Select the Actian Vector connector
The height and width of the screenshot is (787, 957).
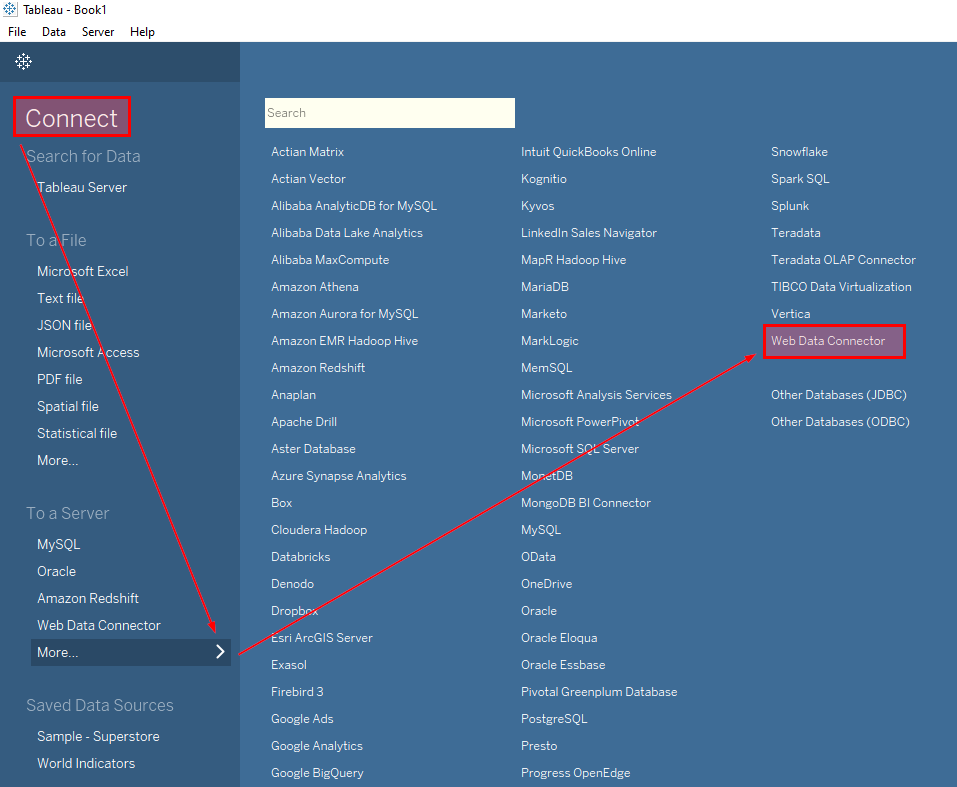click(308, 178)
